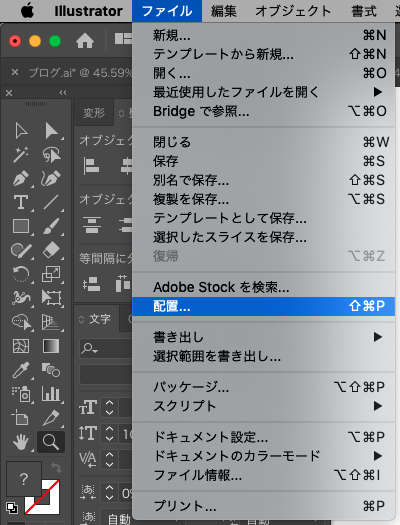Adjust the font size stepper arrows
The width and height of the screenshot is (400, 525).
[109, 407]
